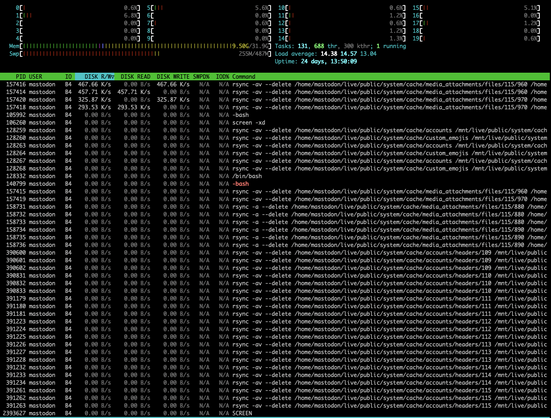Select rsync process PID 391181
The image size is (551, 418).
pos(276,314)
